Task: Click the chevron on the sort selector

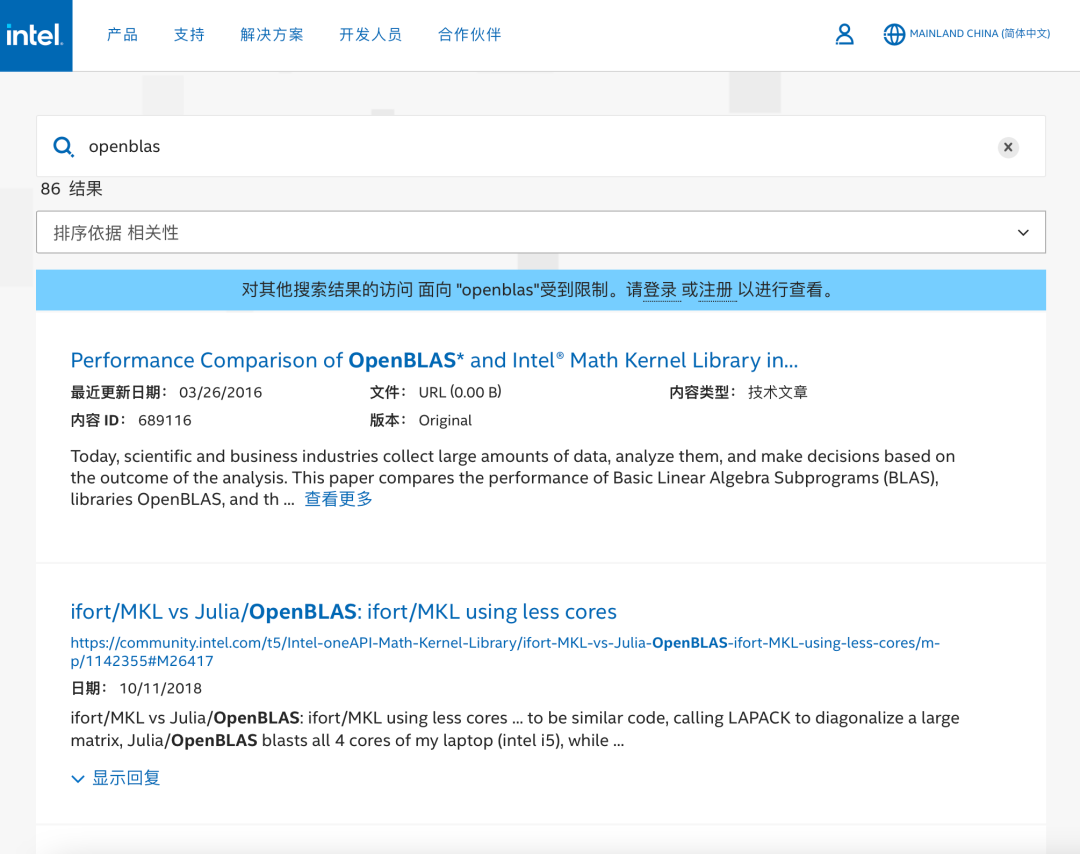Action: pyautogui.click(x=1022, y=231)
